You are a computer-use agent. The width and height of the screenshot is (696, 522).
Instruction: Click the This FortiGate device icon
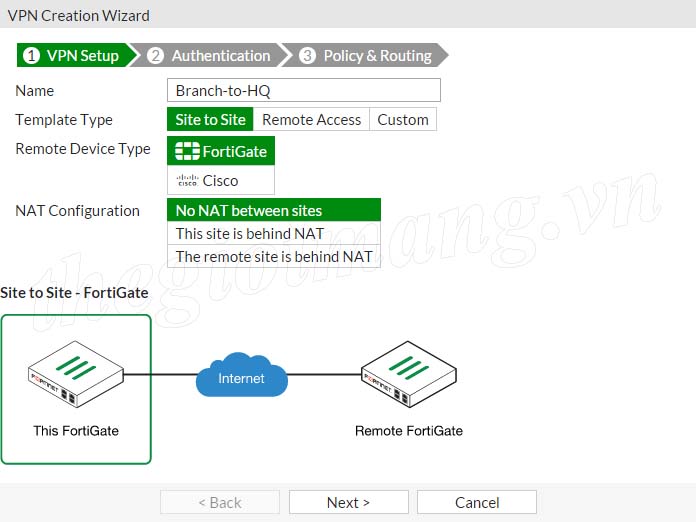pyautogui.click(x=75, y=376)
